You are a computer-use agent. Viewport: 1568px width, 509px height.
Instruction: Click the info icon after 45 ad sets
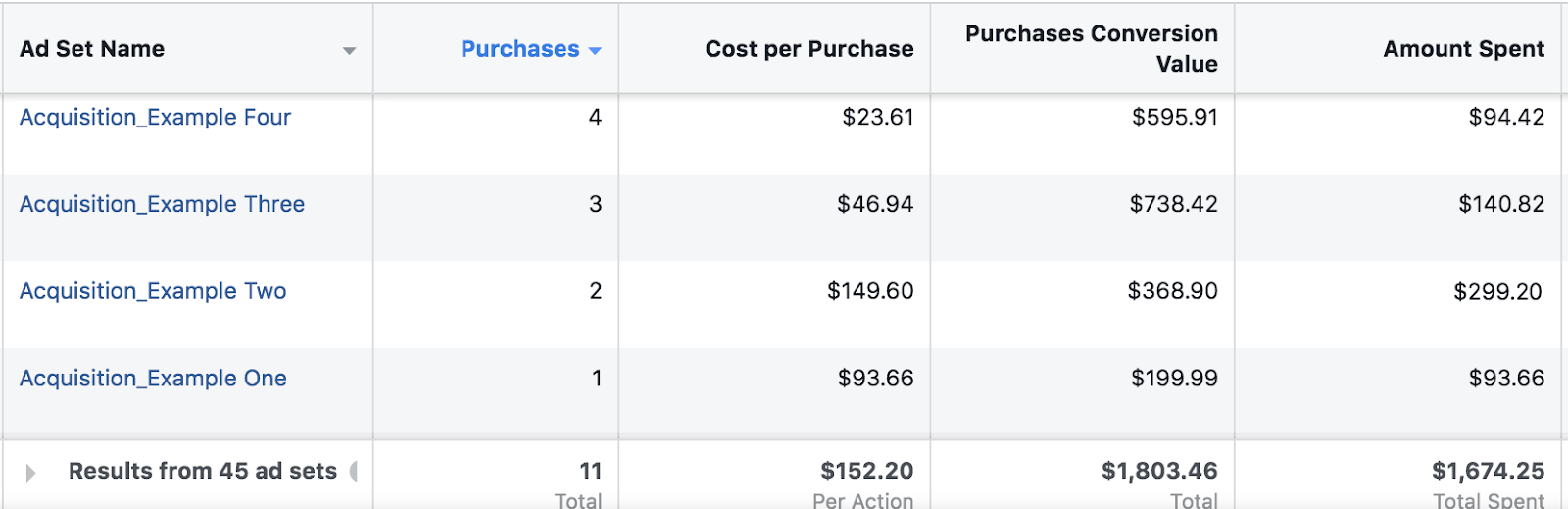354,472
